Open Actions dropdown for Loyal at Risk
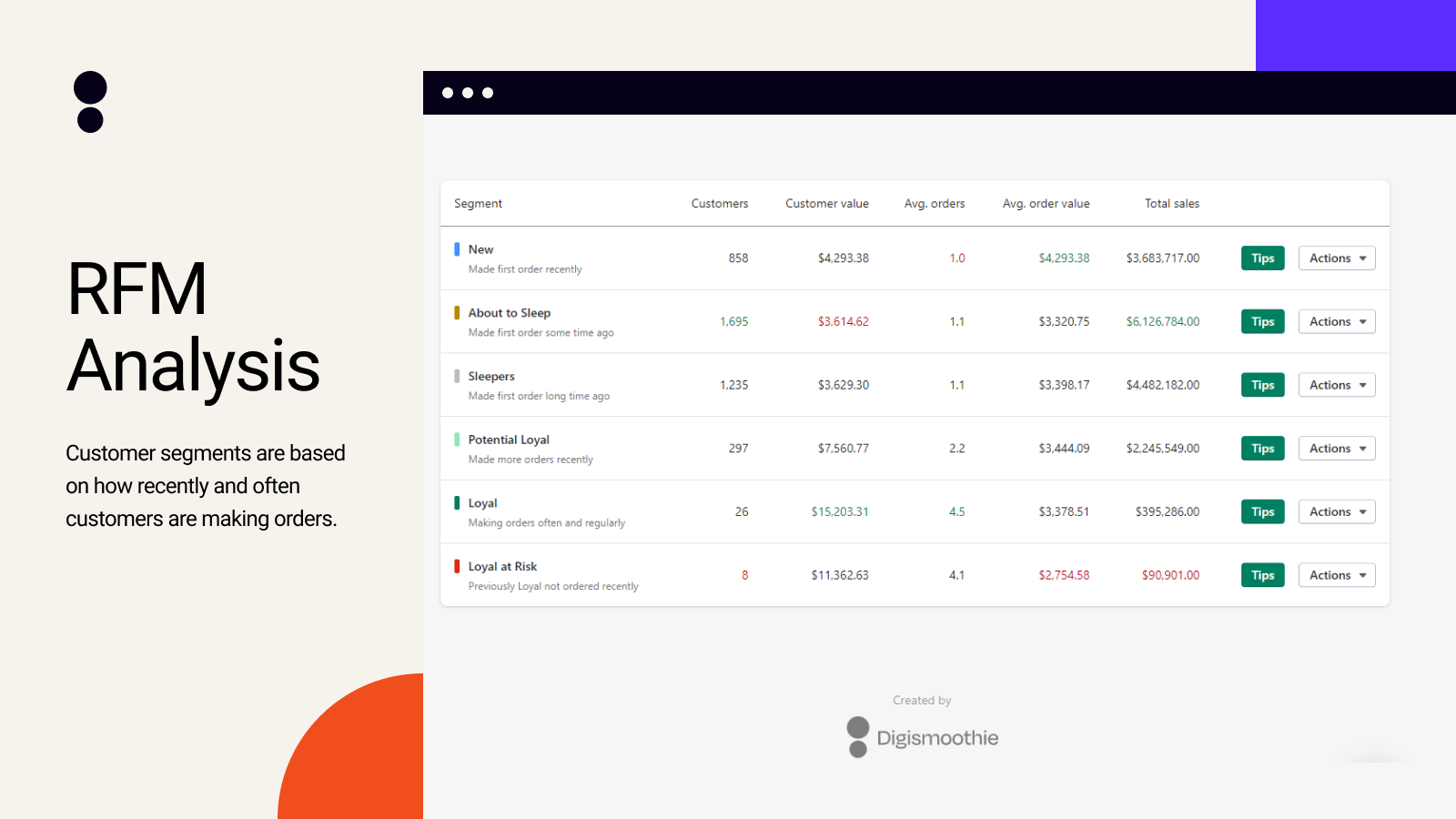1456x819 pixels. point(1337,575)
